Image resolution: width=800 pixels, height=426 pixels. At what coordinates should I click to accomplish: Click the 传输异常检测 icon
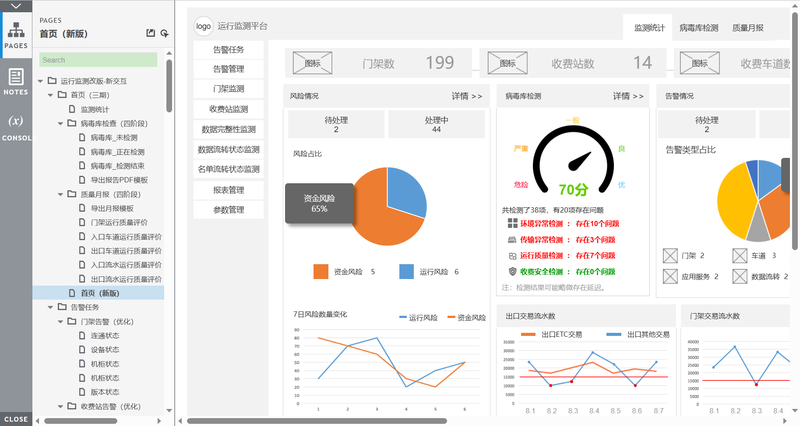[x=512, y=239]
